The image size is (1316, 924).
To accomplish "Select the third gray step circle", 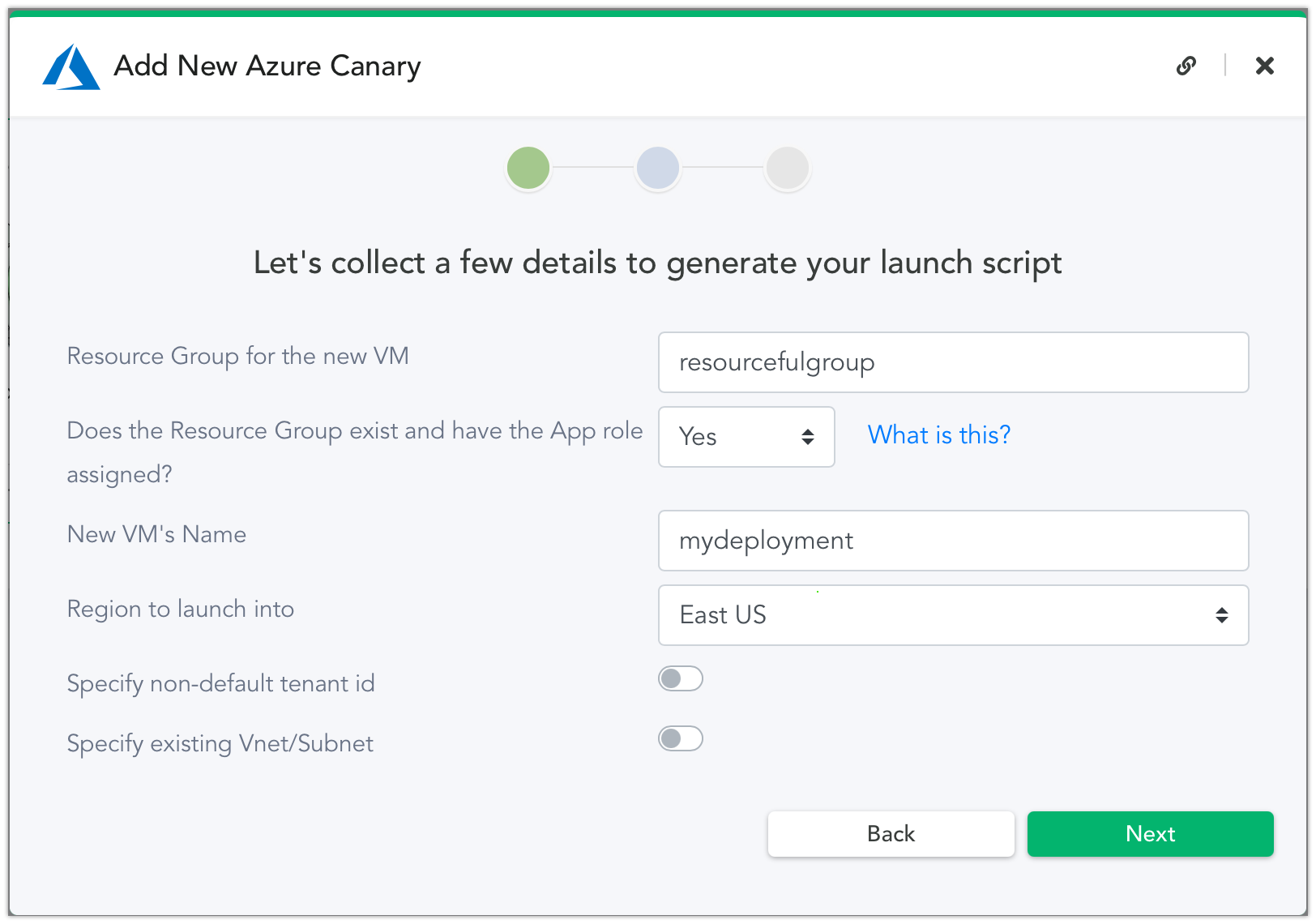I will click(787, 168).
